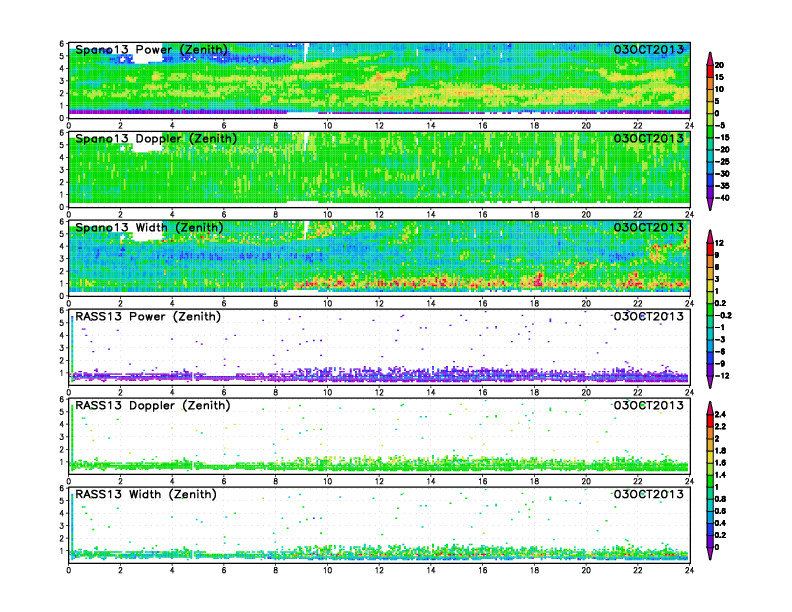Click the hour 24 tick under the RASS13 Width panel

pos(689,570)
